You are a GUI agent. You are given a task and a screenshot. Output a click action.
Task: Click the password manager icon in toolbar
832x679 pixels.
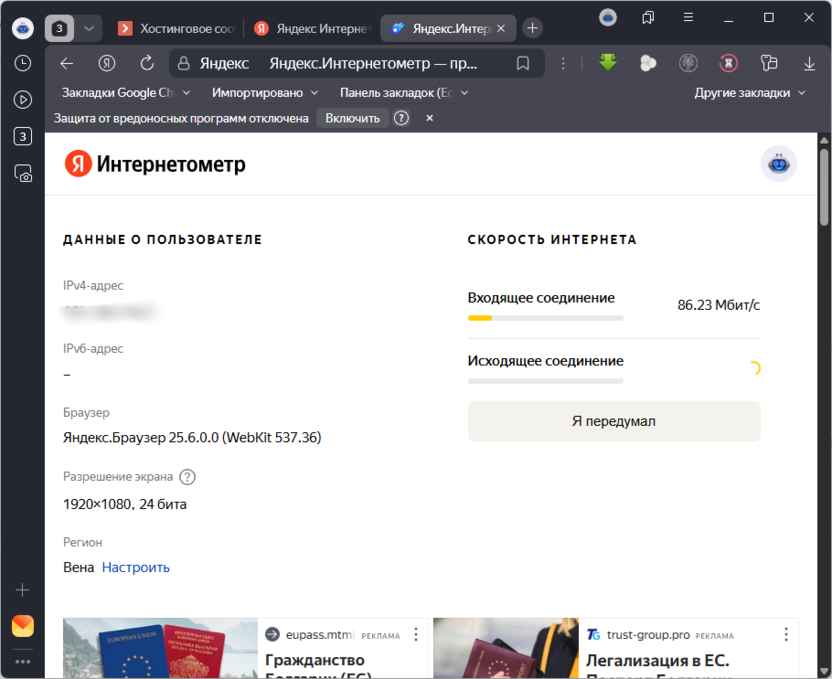point(768,62)
